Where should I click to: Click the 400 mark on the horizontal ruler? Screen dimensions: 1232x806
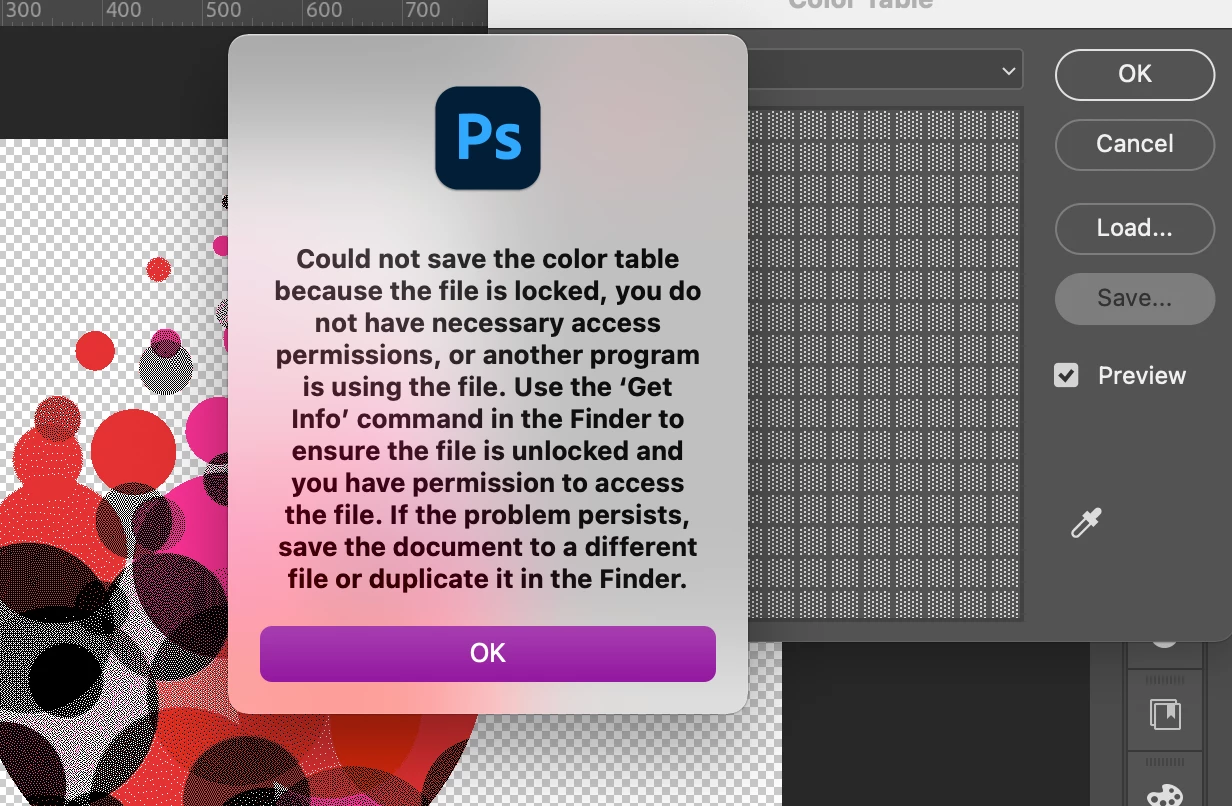tap(123, 10)
